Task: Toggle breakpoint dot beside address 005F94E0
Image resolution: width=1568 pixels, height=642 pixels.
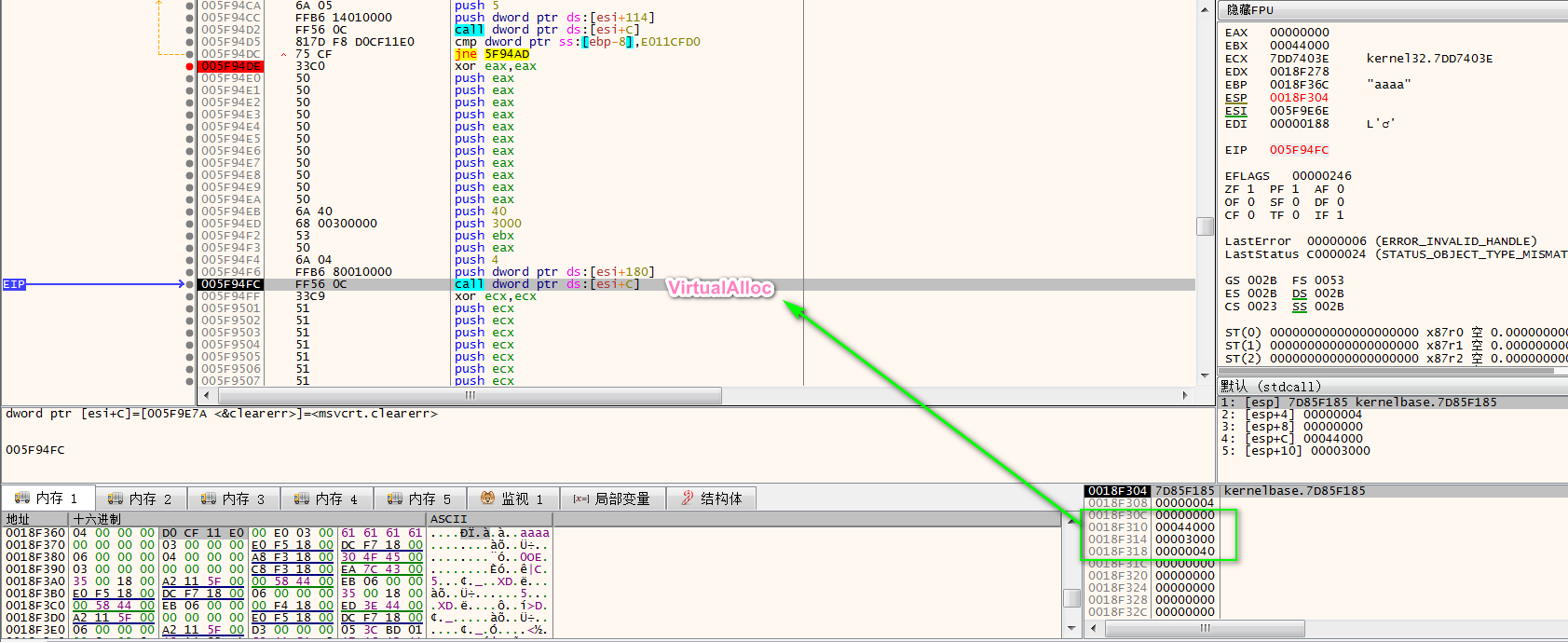Action: (x=190, y=78)
